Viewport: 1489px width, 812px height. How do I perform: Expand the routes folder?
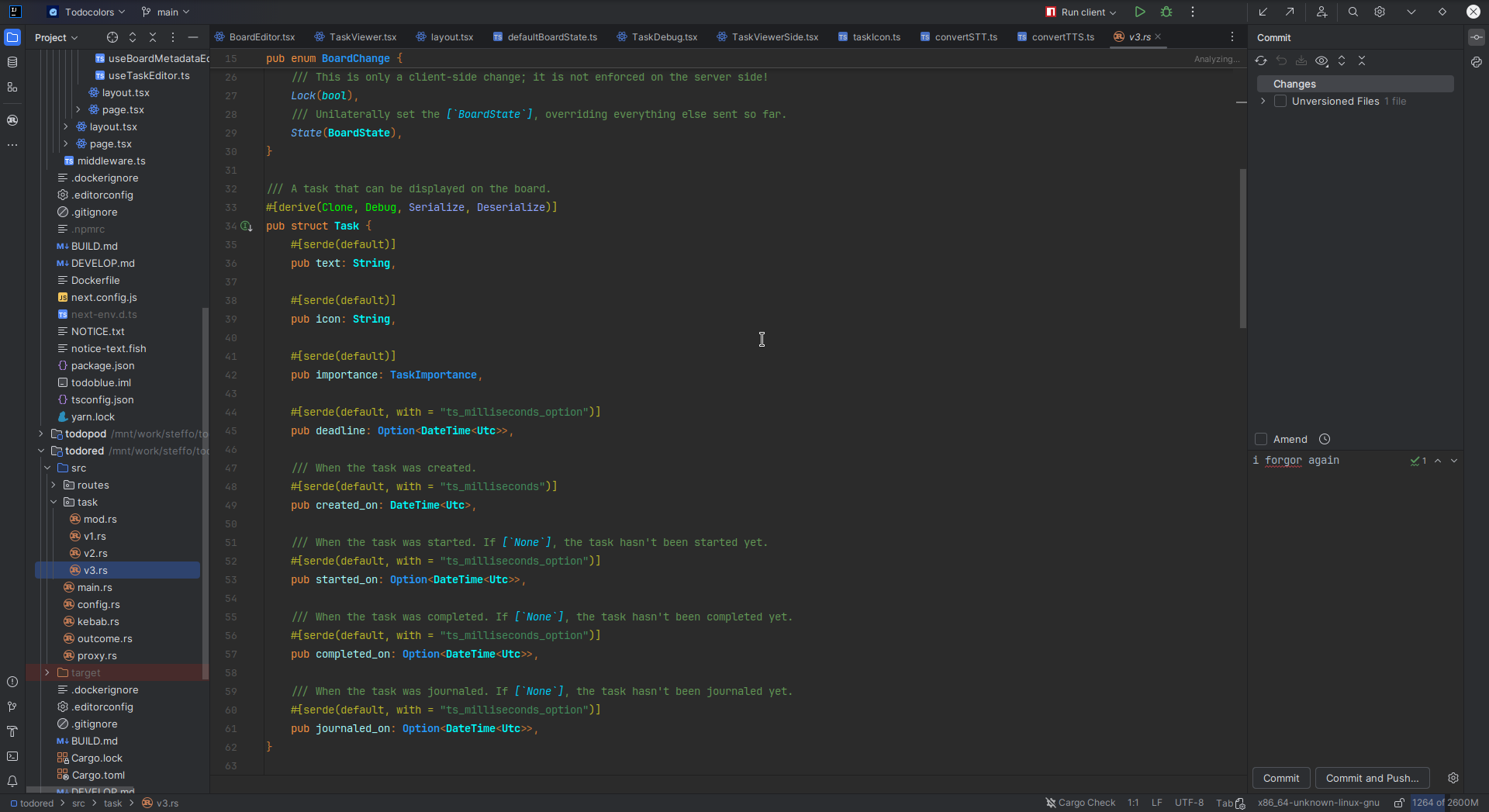pyautogui.click(x=54, y=485)
